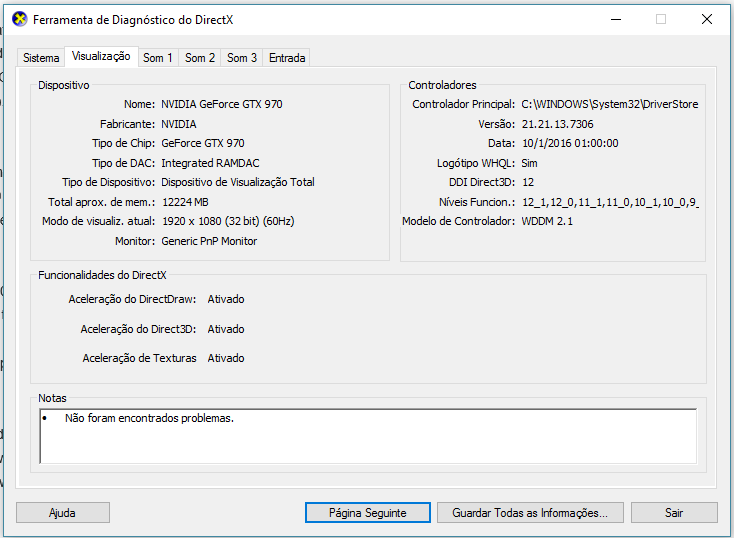Click the DirectX icon in the title bar
The image size is (734, 538).
[x=18, y=19]
